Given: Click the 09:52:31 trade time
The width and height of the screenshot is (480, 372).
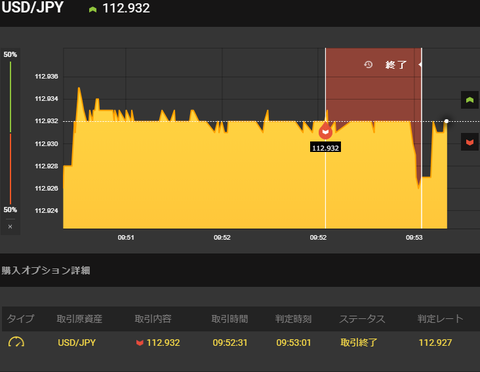Looking at the screenshot, I should [230, 343].
